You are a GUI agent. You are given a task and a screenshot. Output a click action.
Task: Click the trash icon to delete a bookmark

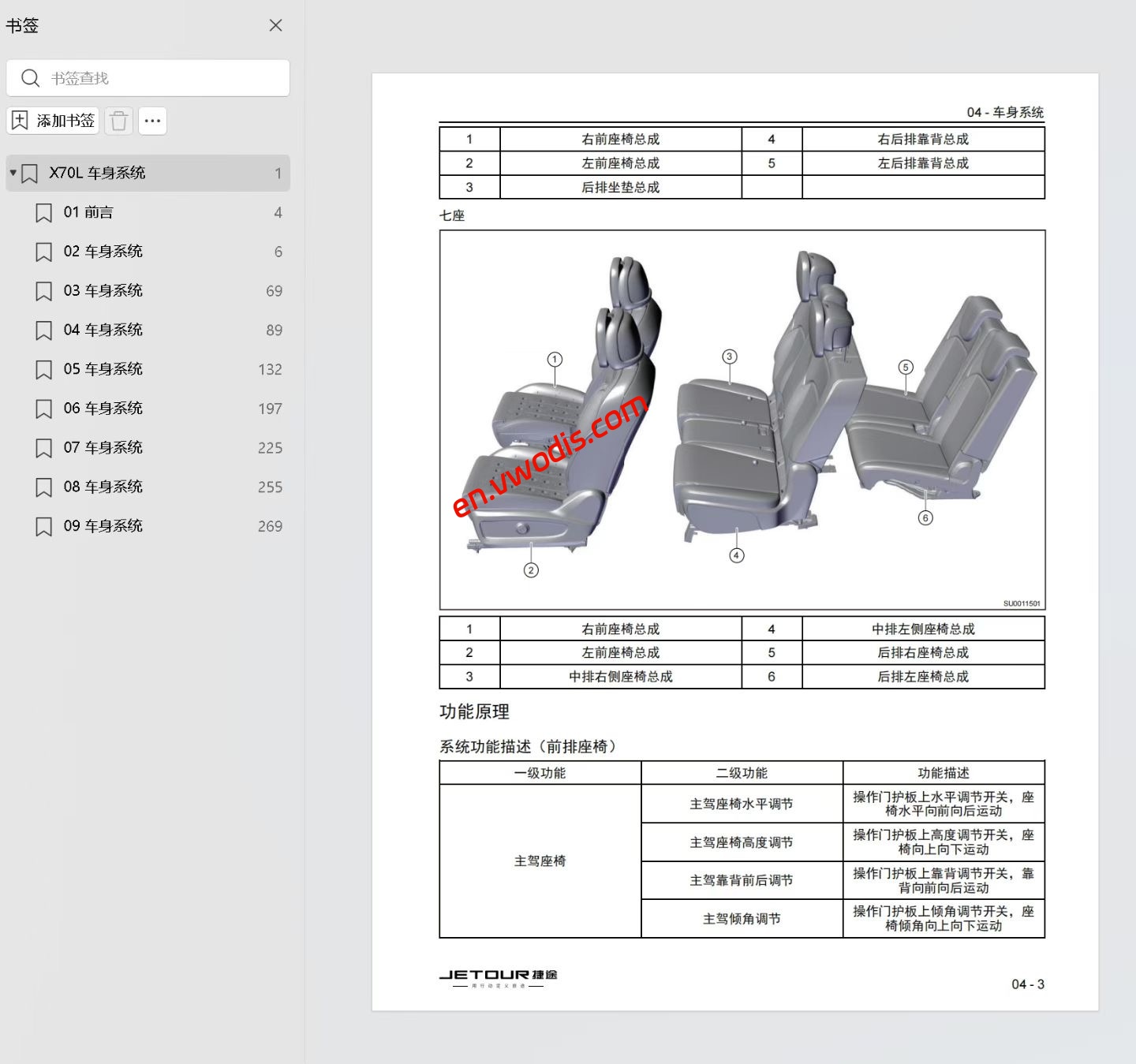[x=118, y=120]
